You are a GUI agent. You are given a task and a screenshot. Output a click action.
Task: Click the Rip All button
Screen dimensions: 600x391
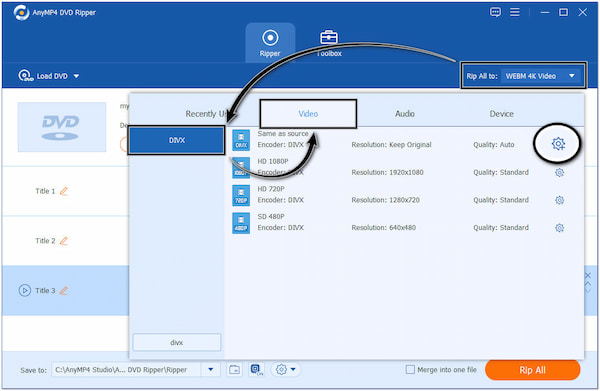point(532,370)
